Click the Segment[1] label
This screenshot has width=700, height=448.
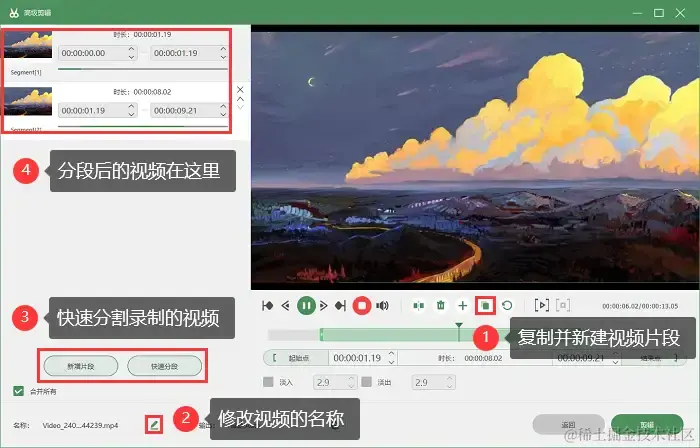[26, 72]
